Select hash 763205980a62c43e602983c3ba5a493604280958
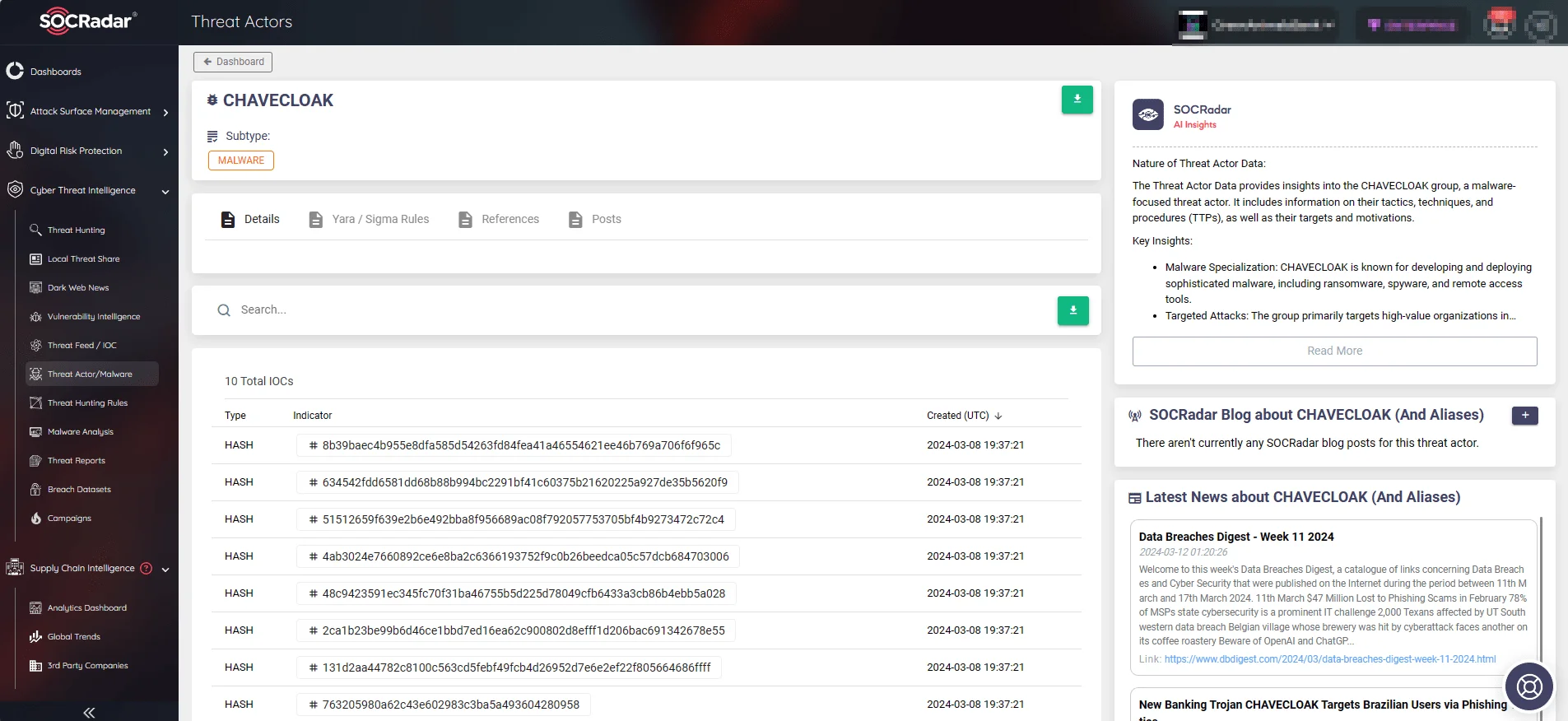 (444, 705)
